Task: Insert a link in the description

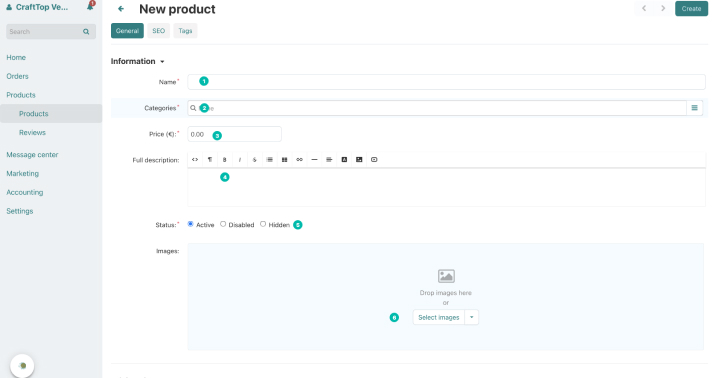Action: coord(299,160)
